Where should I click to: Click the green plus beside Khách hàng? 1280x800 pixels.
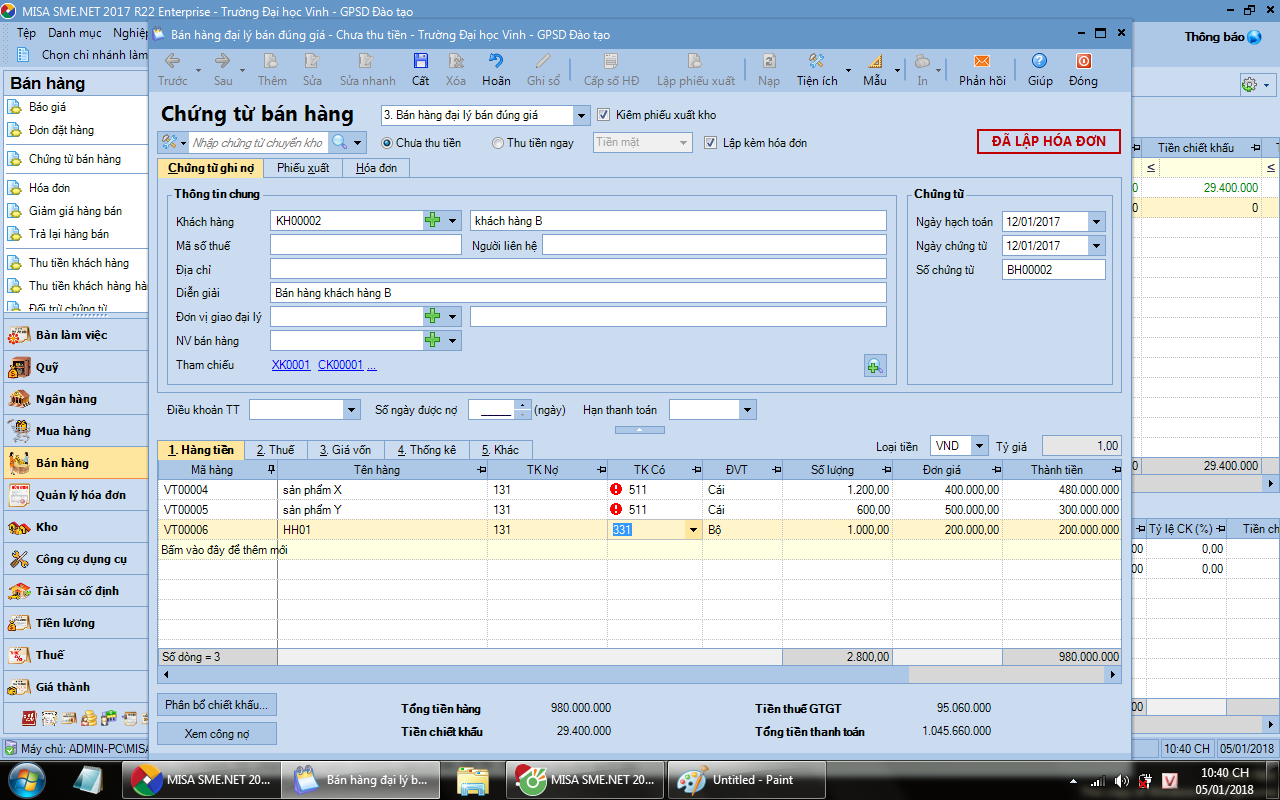(x=433, y=220)
